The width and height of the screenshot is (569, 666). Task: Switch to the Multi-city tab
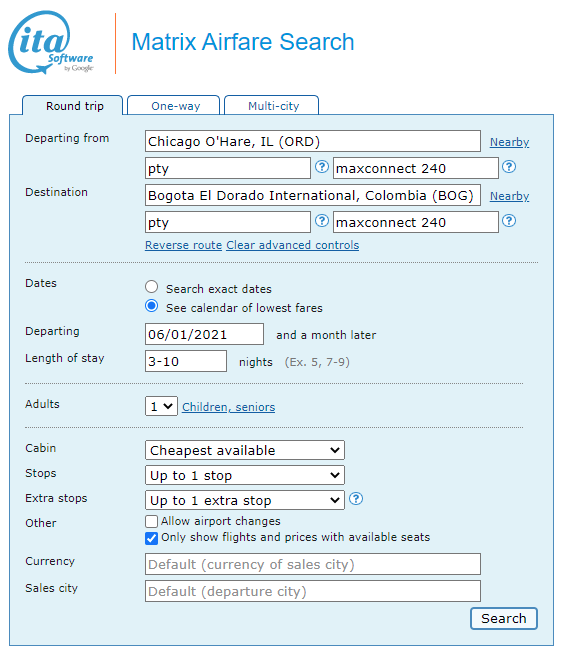(272, 105)
